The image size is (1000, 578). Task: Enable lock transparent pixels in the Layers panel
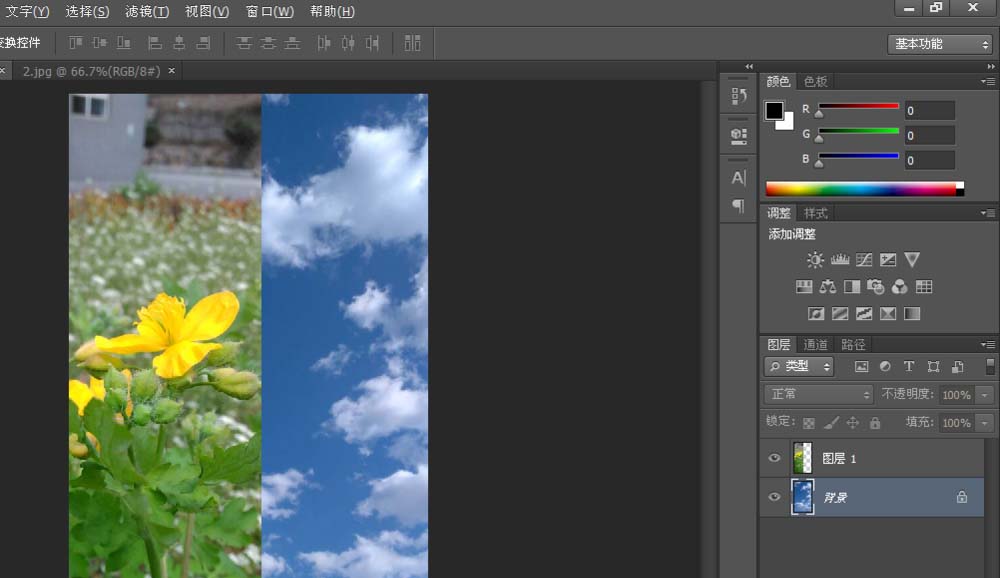[810, 422]
